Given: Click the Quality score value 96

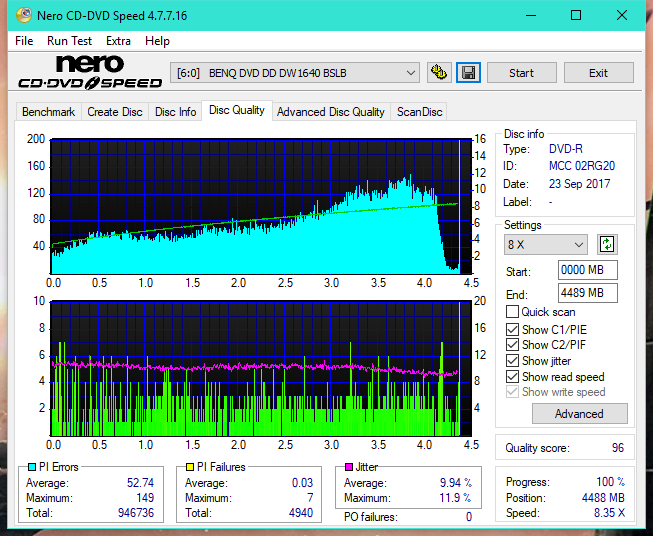Looking at the screenshot, I should click(x=618, y=448).
